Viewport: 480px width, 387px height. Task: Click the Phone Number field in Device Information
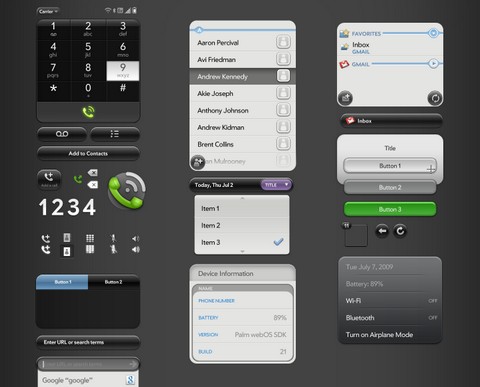click(x=242, y=301)
